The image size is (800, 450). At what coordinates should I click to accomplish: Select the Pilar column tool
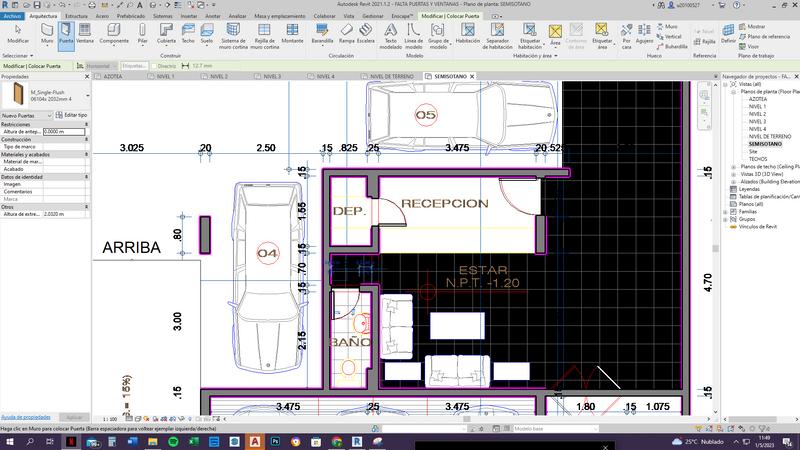[x=142, y=34]
